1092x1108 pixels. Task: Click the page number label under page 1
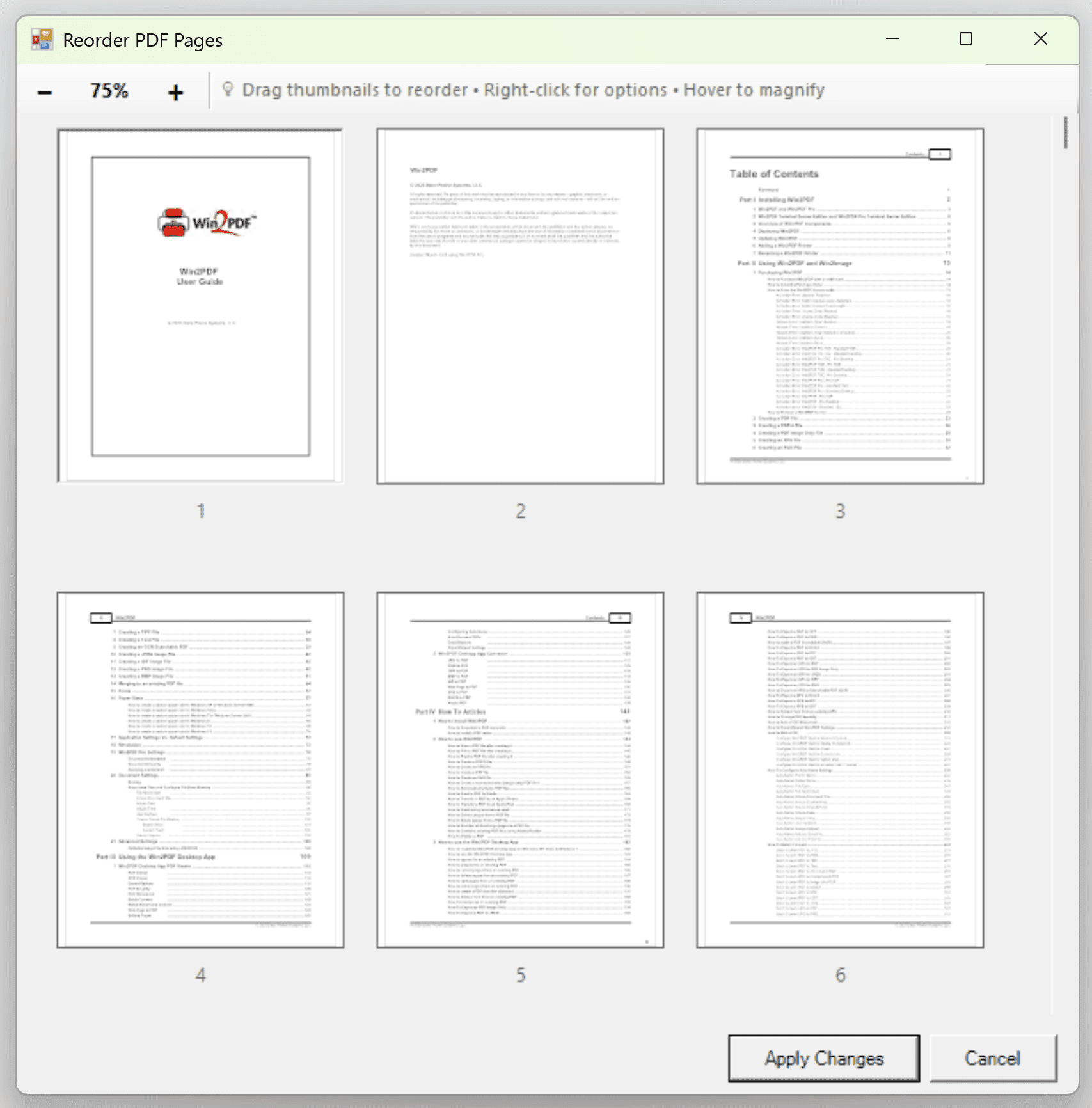pos(200,510)
